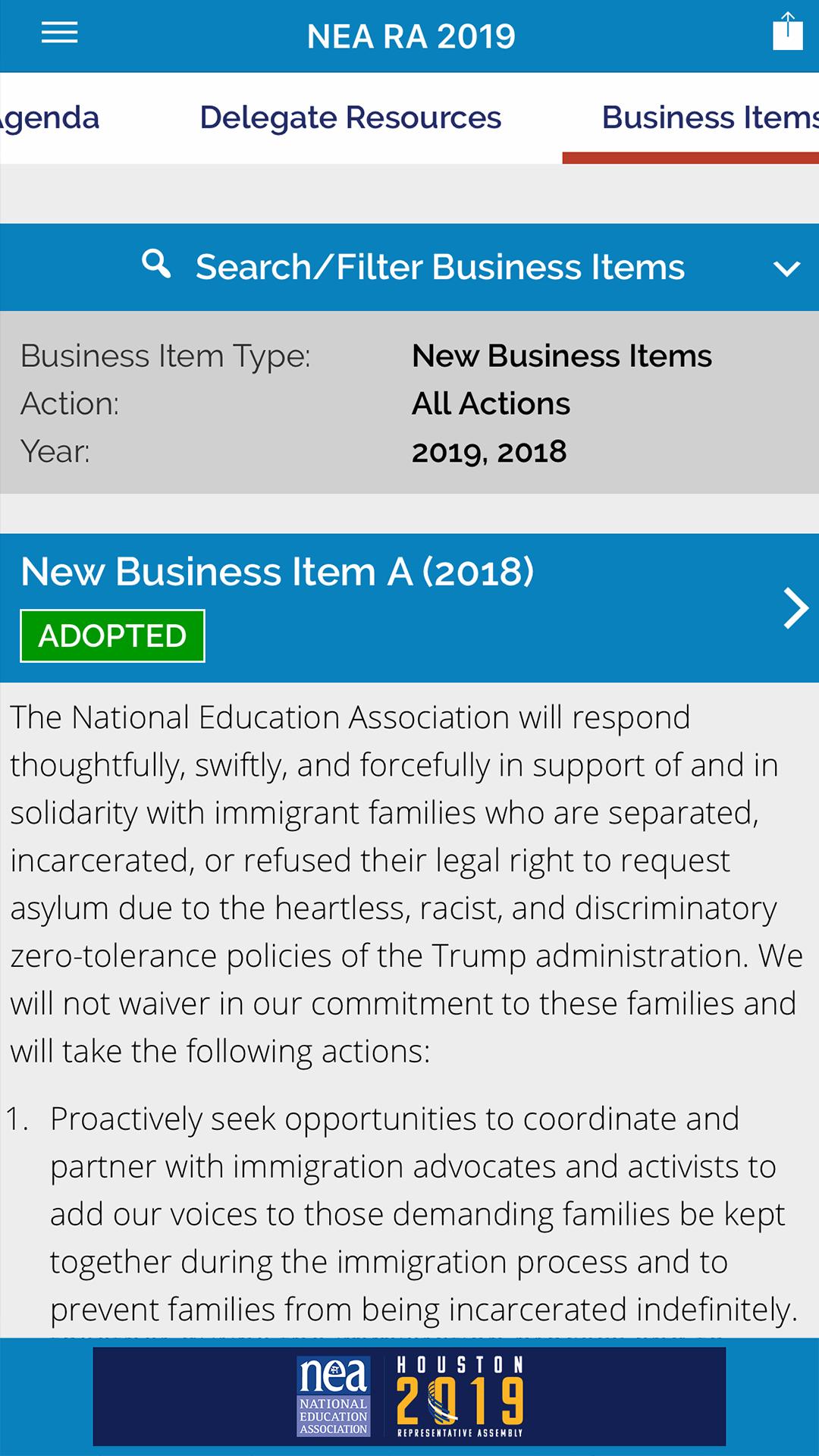
Task: Expand the Search/Filter chevron arrow
Action: [x=786, y=268]
